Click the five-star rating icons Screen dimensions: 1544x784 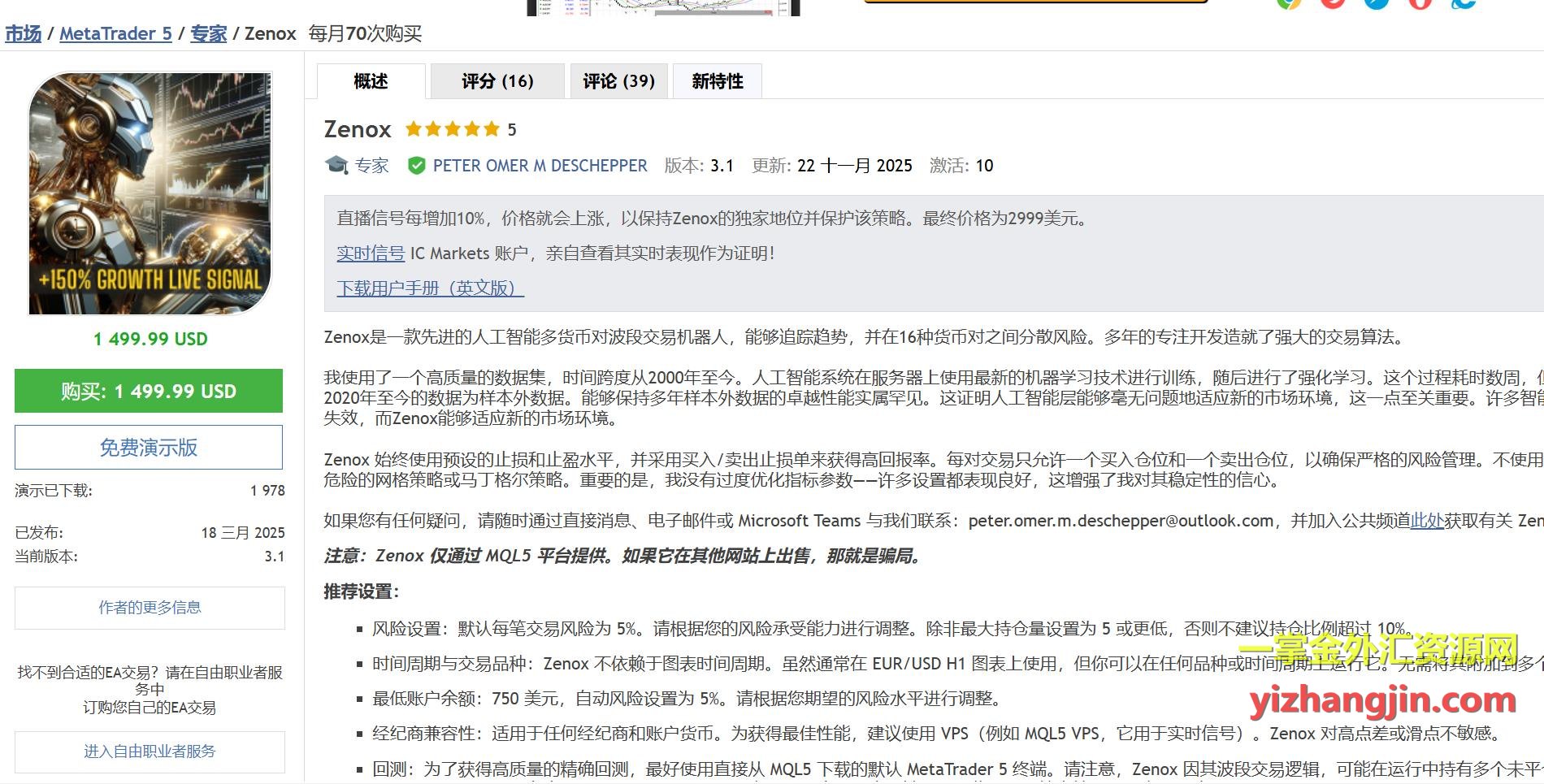(x=453, y=129)
